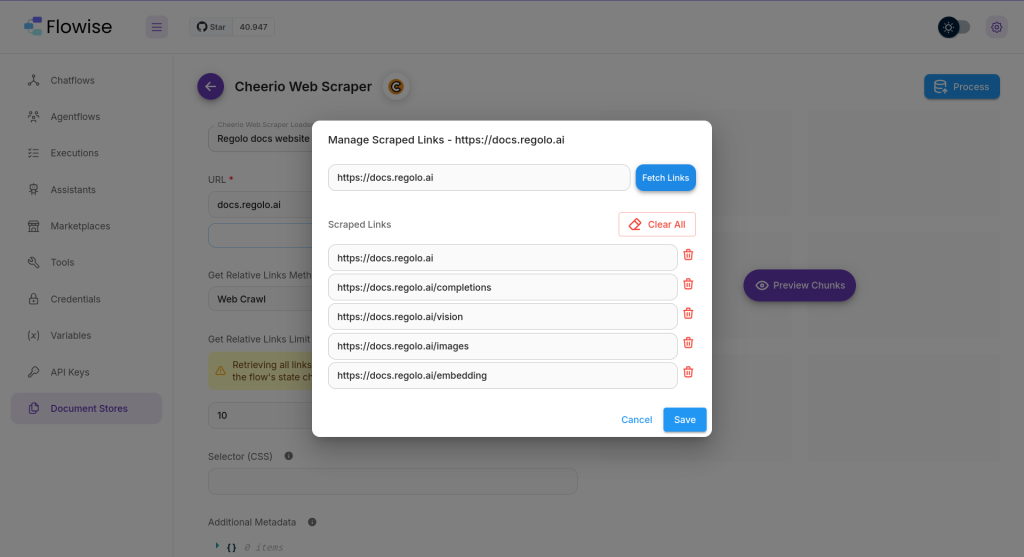Click the docs.regolo.ai/vision link field
The width and height of the screenshot is (1024, 557).
502,317
